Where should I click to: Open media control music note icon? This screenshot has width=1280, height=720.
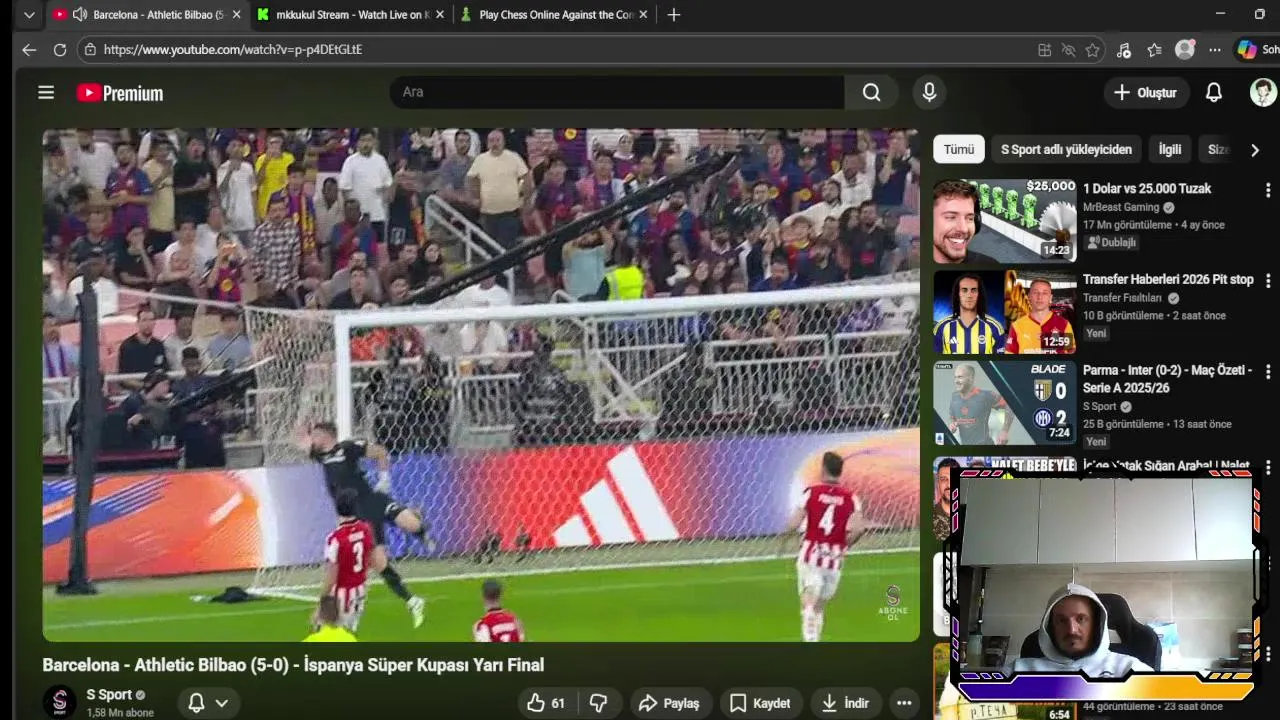coord(1124,50)
